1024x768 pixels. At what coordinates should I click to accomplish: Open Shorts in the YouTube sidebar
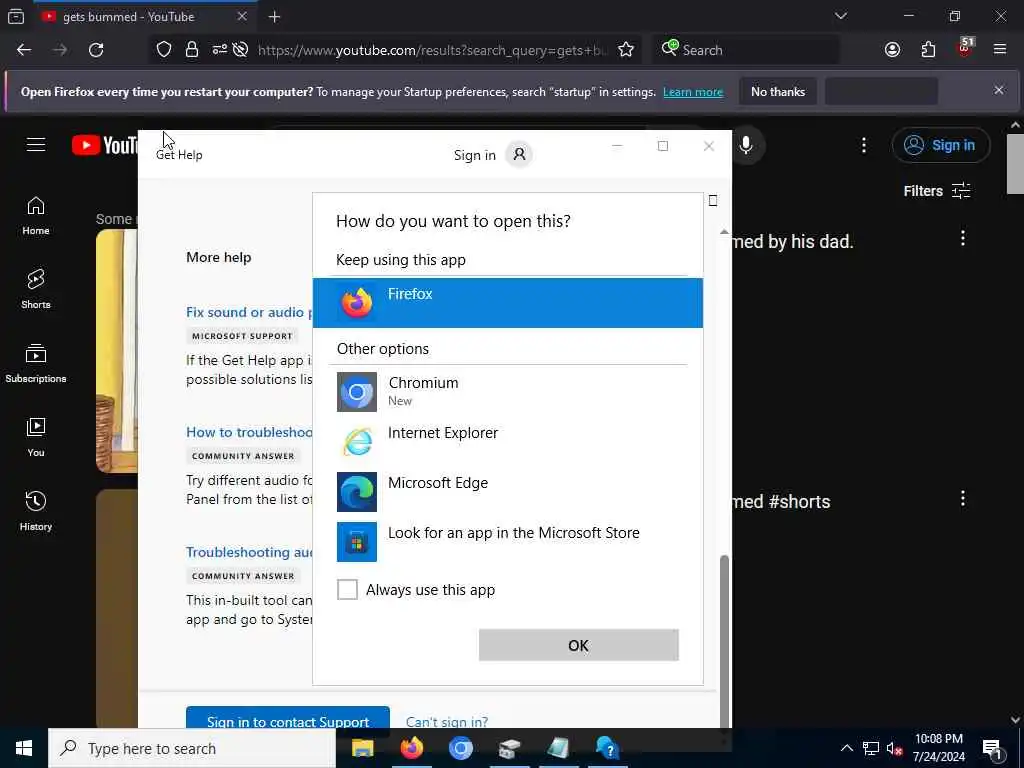pos(36,289)
